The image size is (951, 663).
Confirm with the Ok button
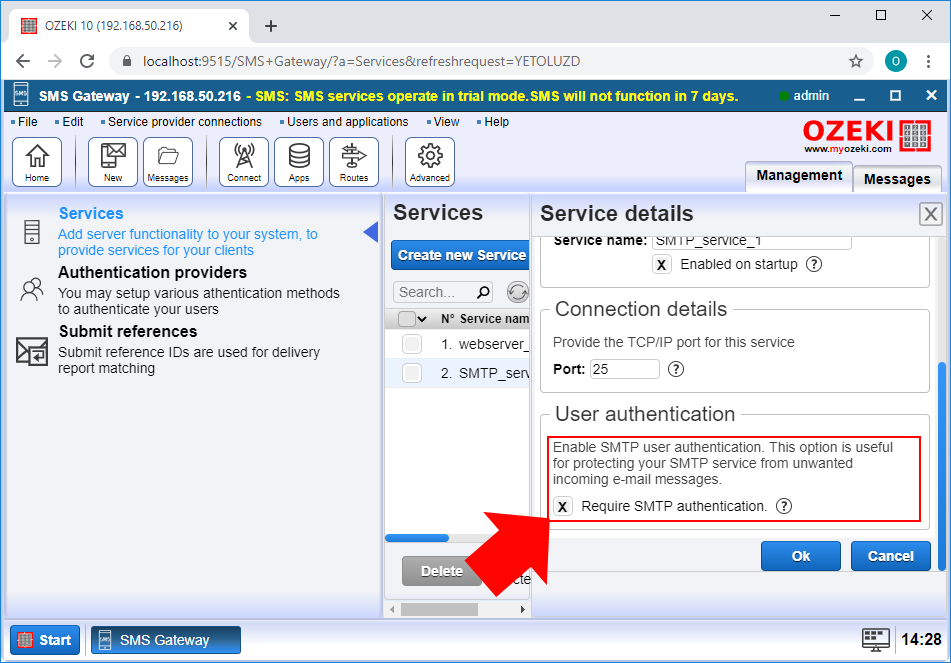[x=801, y=556]
